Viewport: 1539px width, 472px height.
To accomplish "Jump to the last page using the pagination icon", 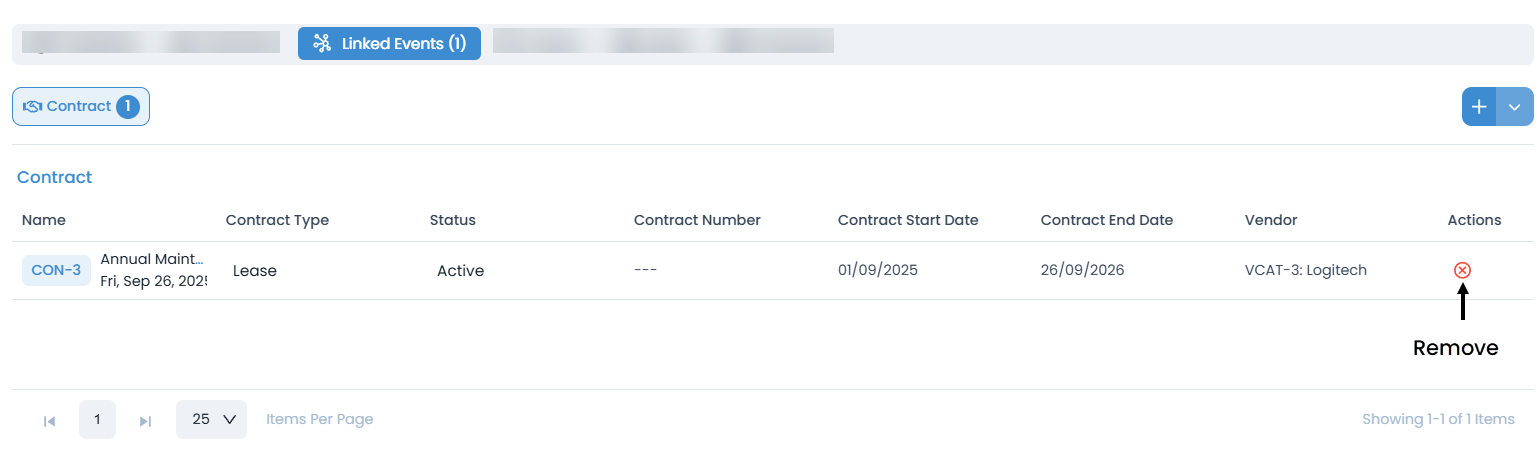I will [x=145, y=421].
